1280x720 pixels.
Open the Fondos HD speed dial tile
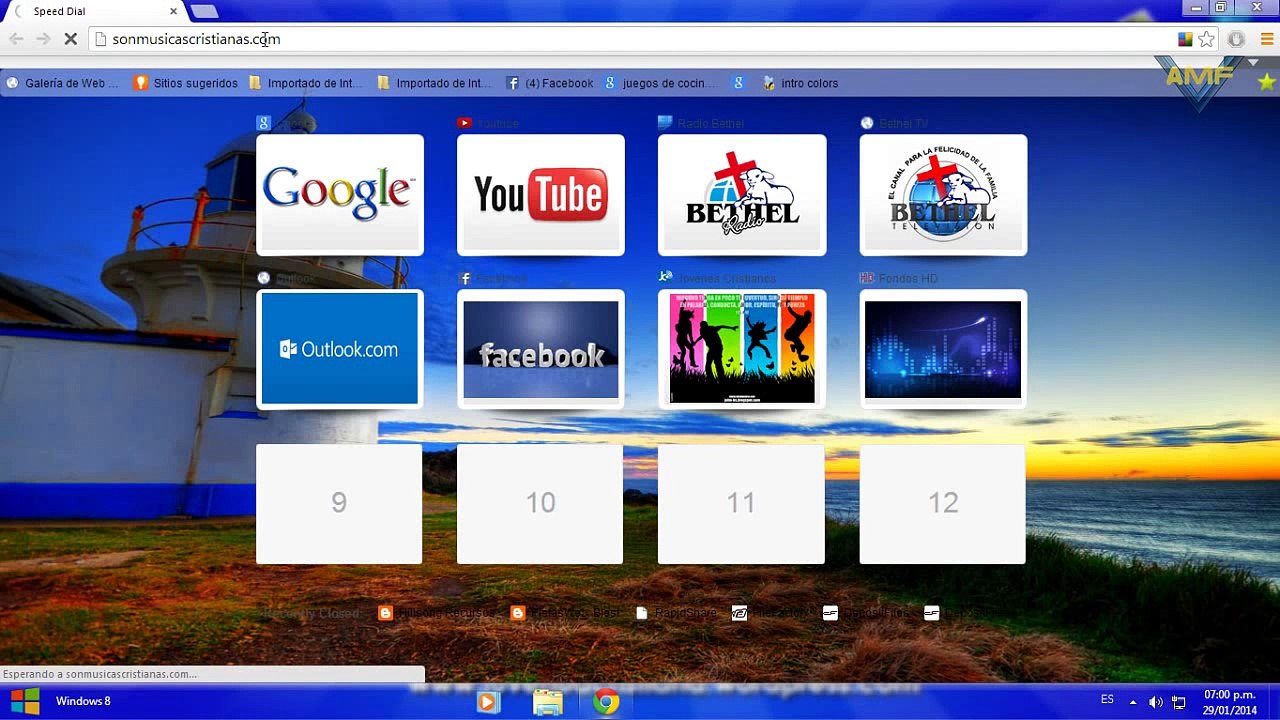click(943, 349)
